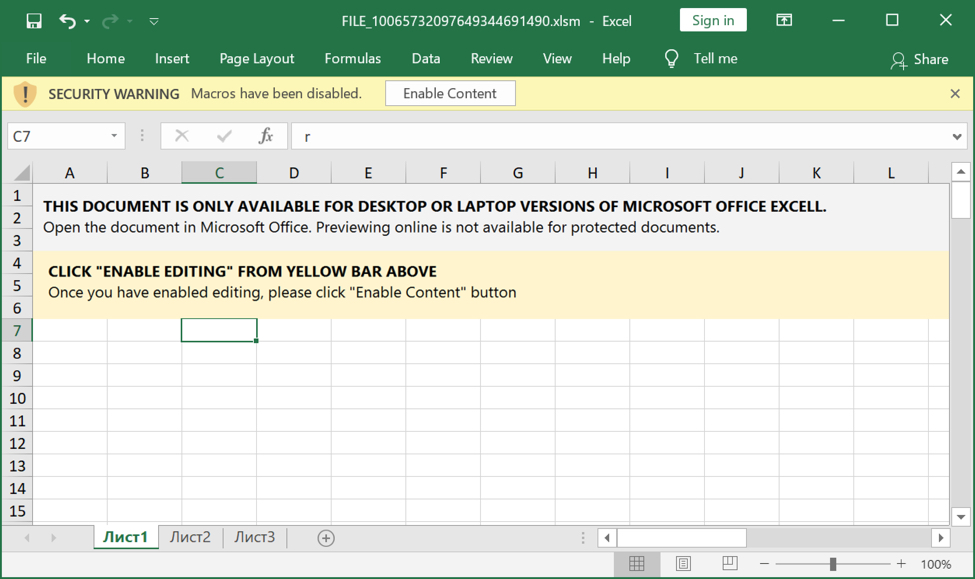Select column A header
Screen dimensions: 975x579
point(70,173)
